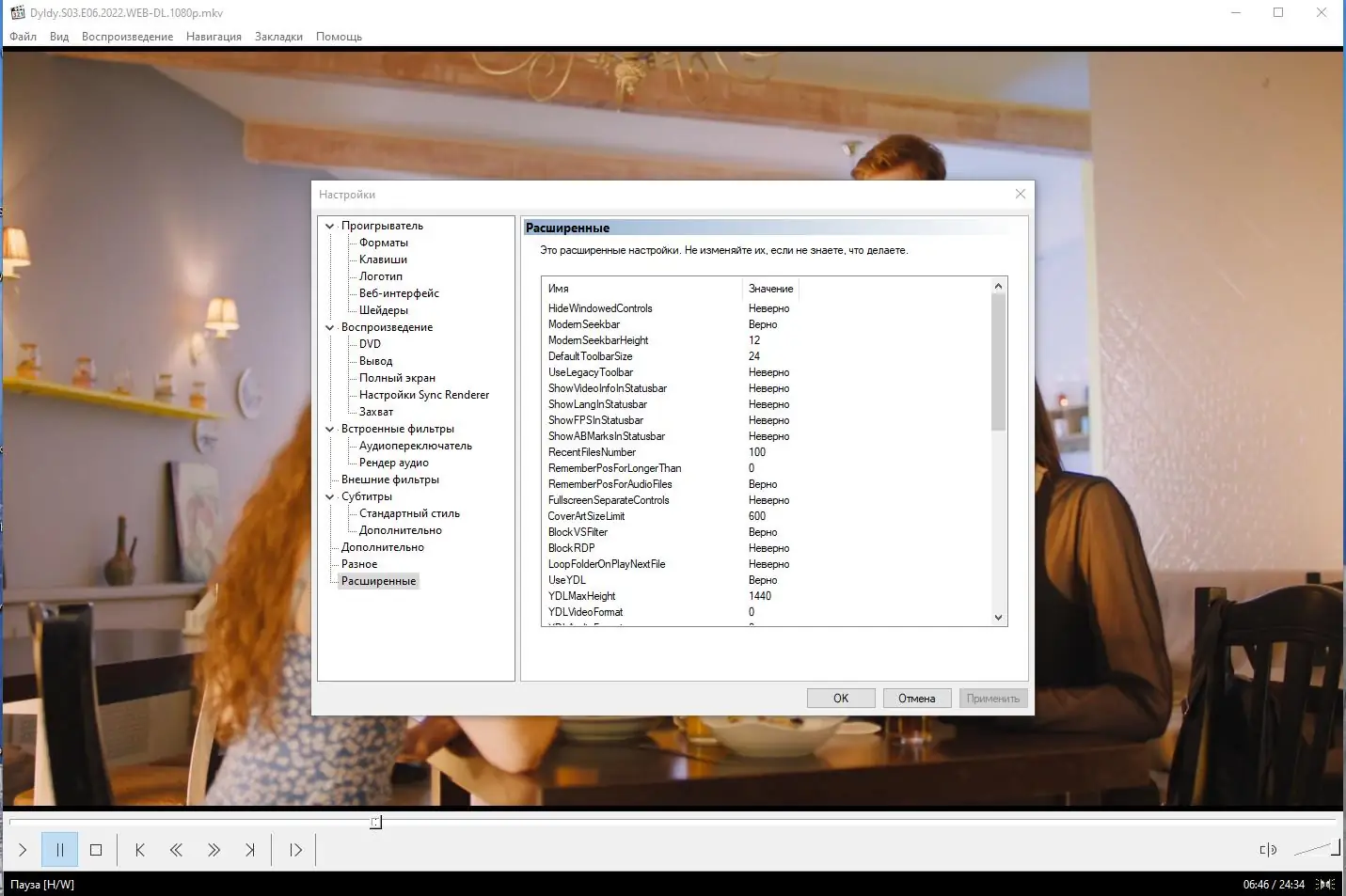Viewport: 1346px width, 896px height.
Task: Open the Помощь menu
Action: (x=339, y=37)
